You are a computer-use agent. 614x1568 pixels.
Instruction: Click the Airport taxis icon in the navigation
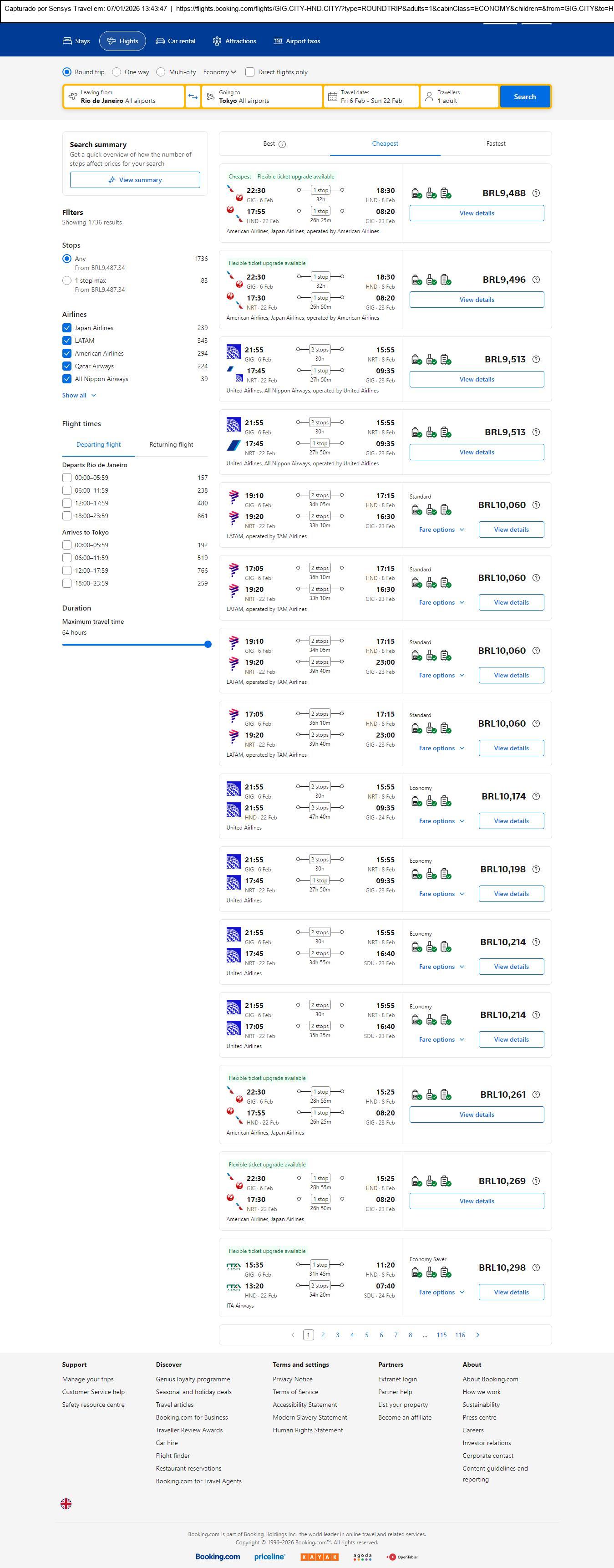278,41
